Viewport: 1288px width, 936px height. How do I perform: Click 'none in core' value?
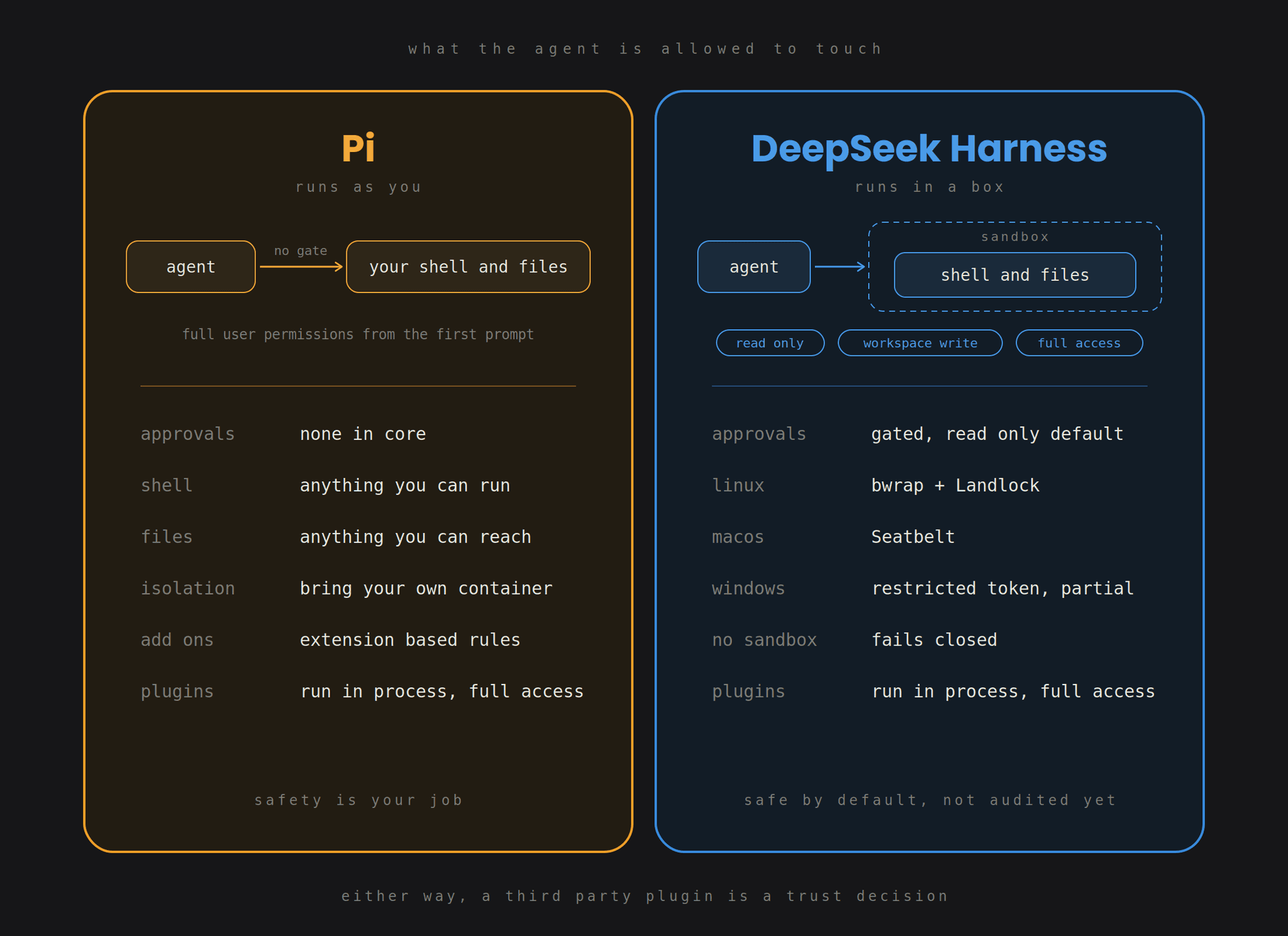pos(363,434)
